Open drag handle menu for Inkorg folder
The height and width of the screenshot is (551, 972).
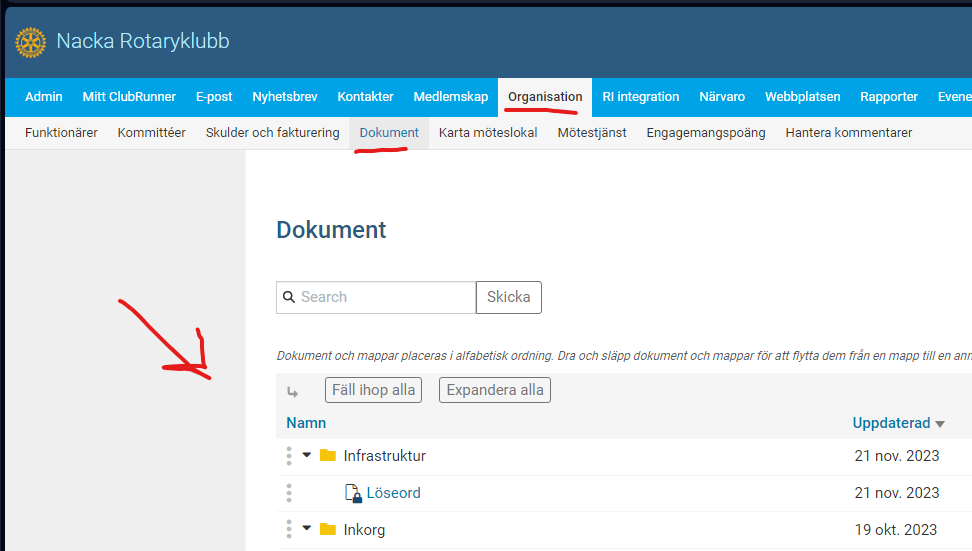pos(289,530)
